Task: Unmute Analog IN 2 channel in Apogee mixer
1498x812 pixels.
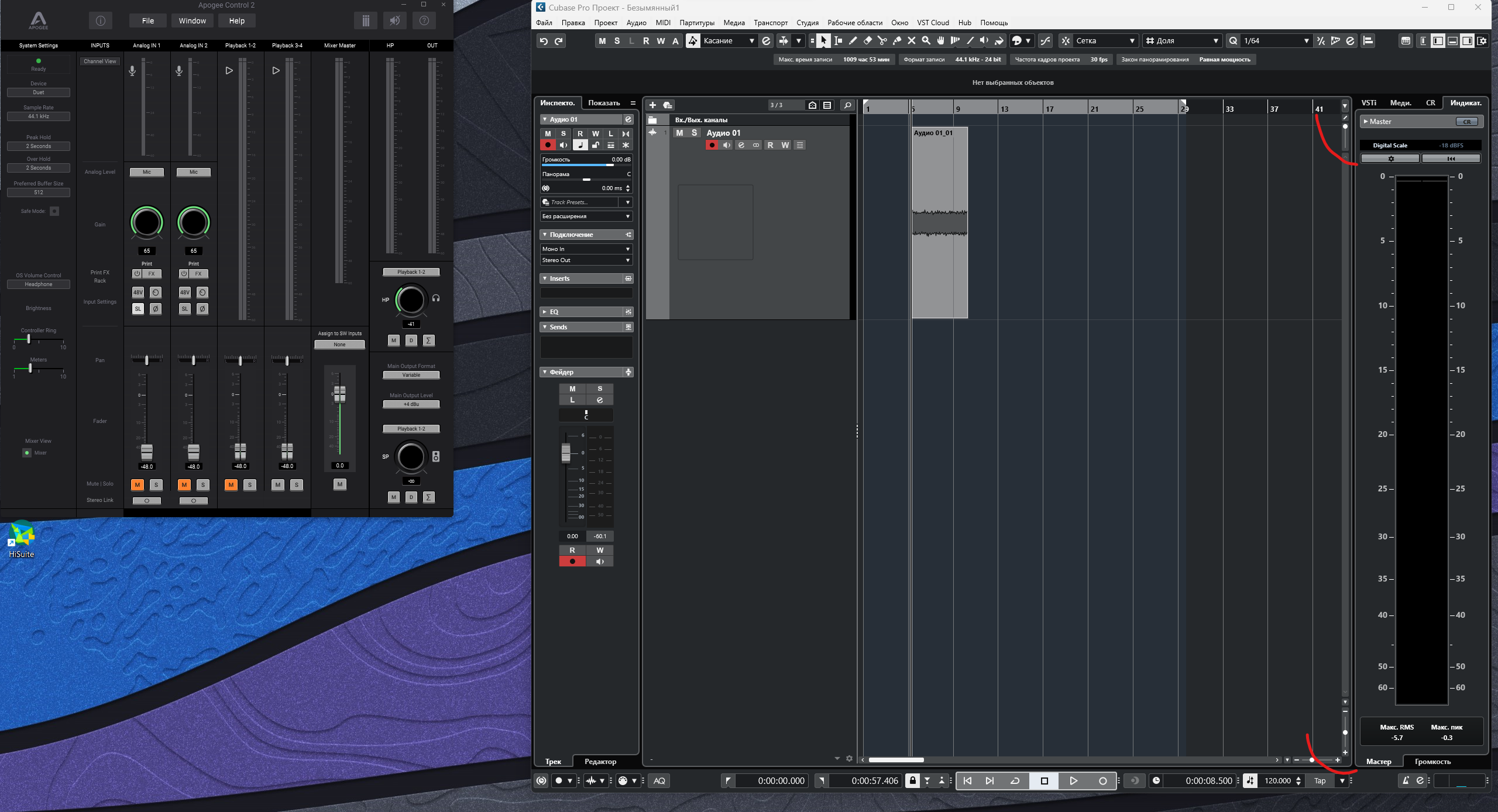Action: tap(184, 484)
